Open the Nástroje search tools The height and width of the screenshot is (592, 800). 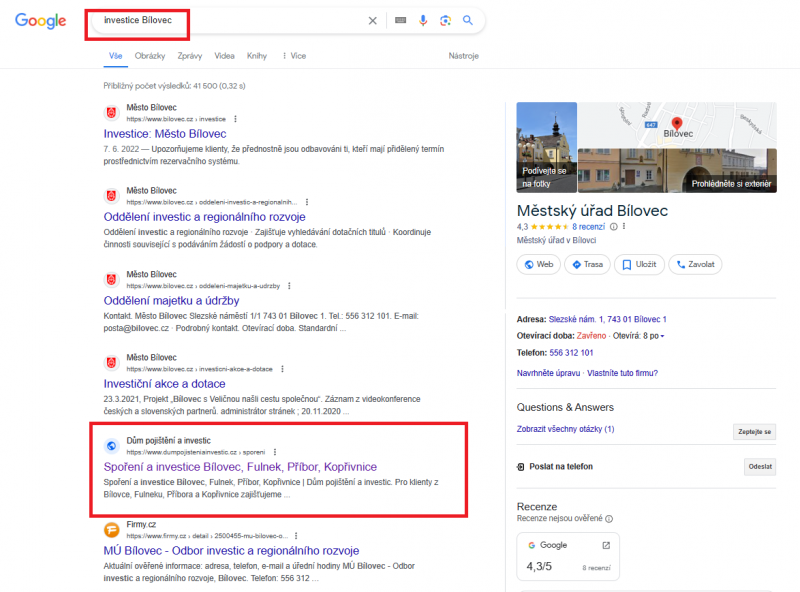click(x=463, y=56)
